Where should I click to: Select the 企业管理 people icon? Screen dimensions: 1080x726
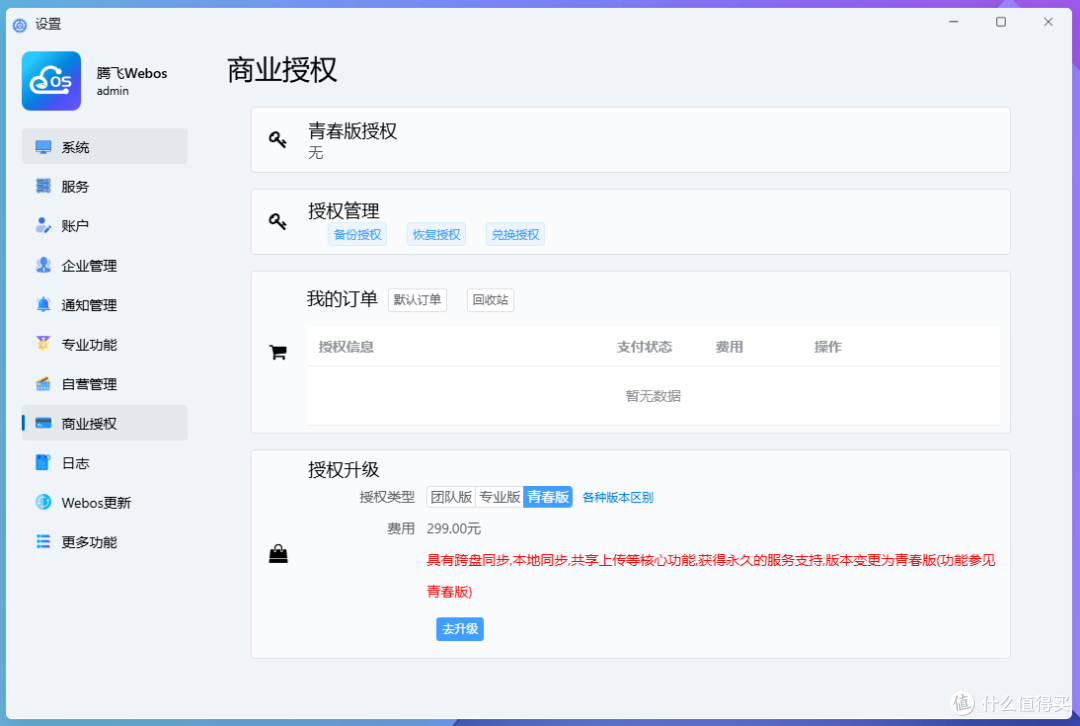click(42, 265)
